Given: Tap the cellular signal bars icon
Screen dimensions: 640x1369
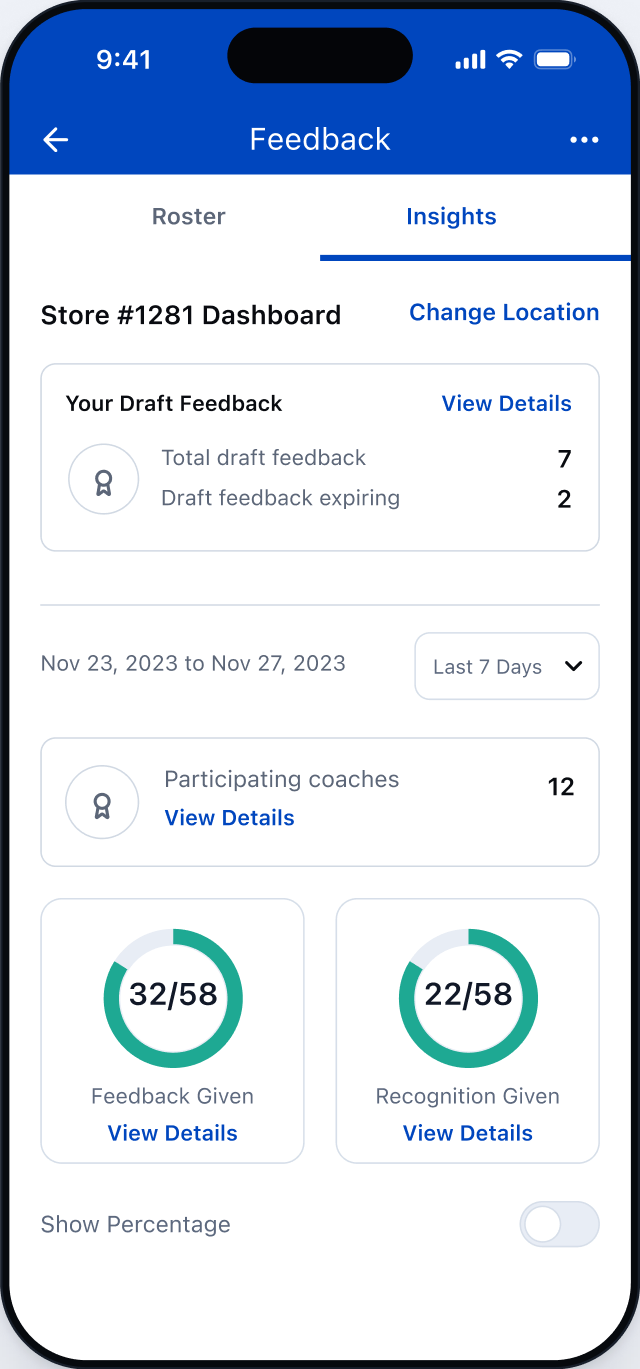Looking at the screenshot, I should coord(470,61).
